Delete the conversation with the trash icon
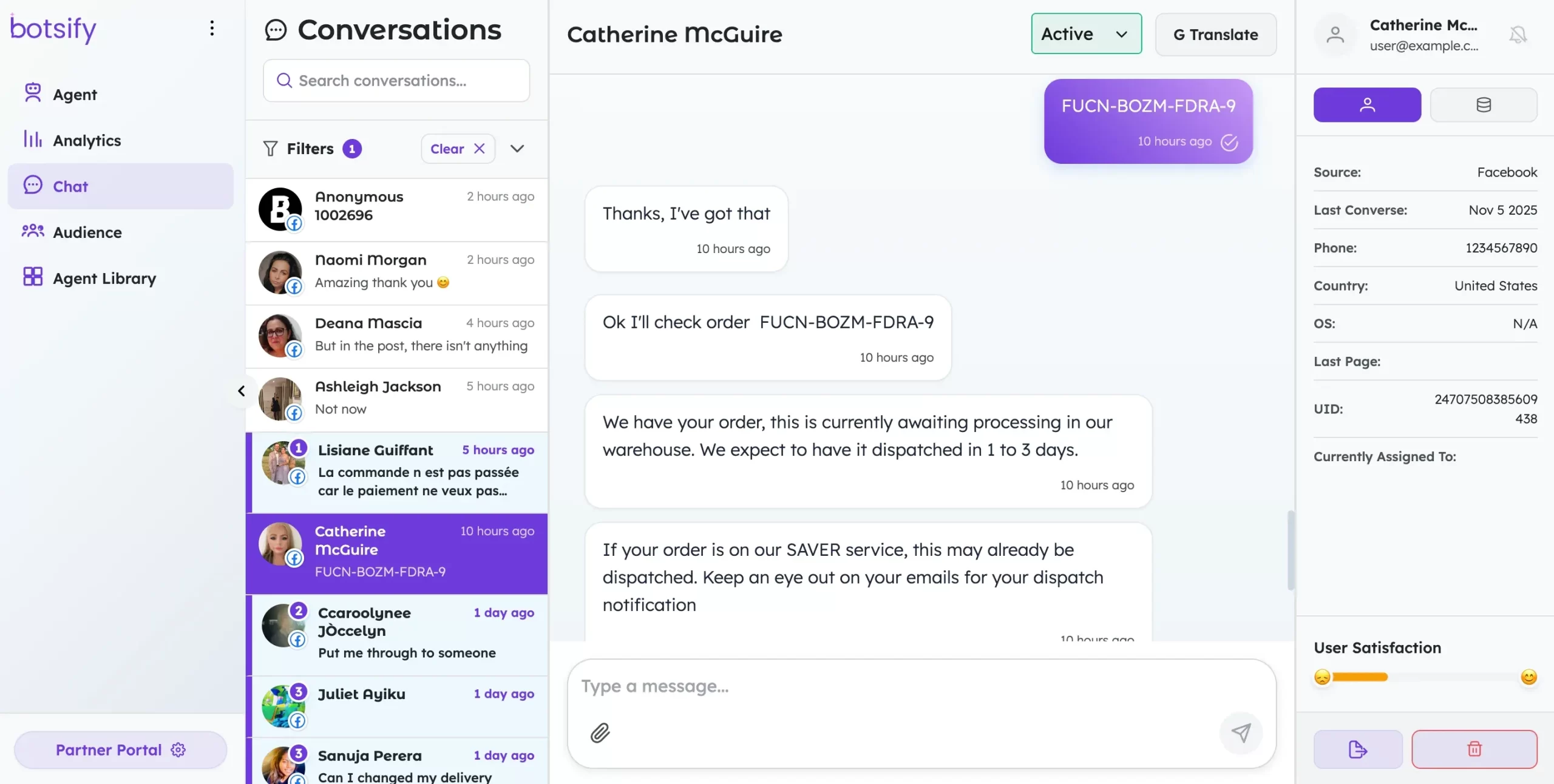 [x=1475, y=749]
